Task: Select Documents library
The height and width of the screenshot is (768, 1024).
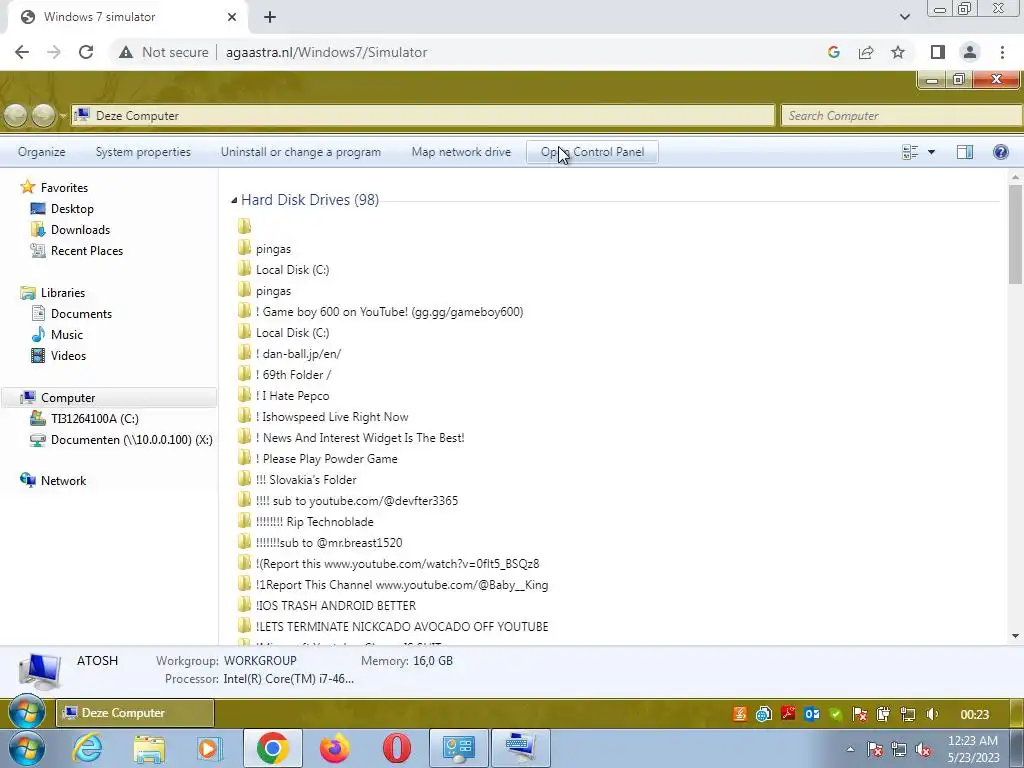Action: coord(81,314)
